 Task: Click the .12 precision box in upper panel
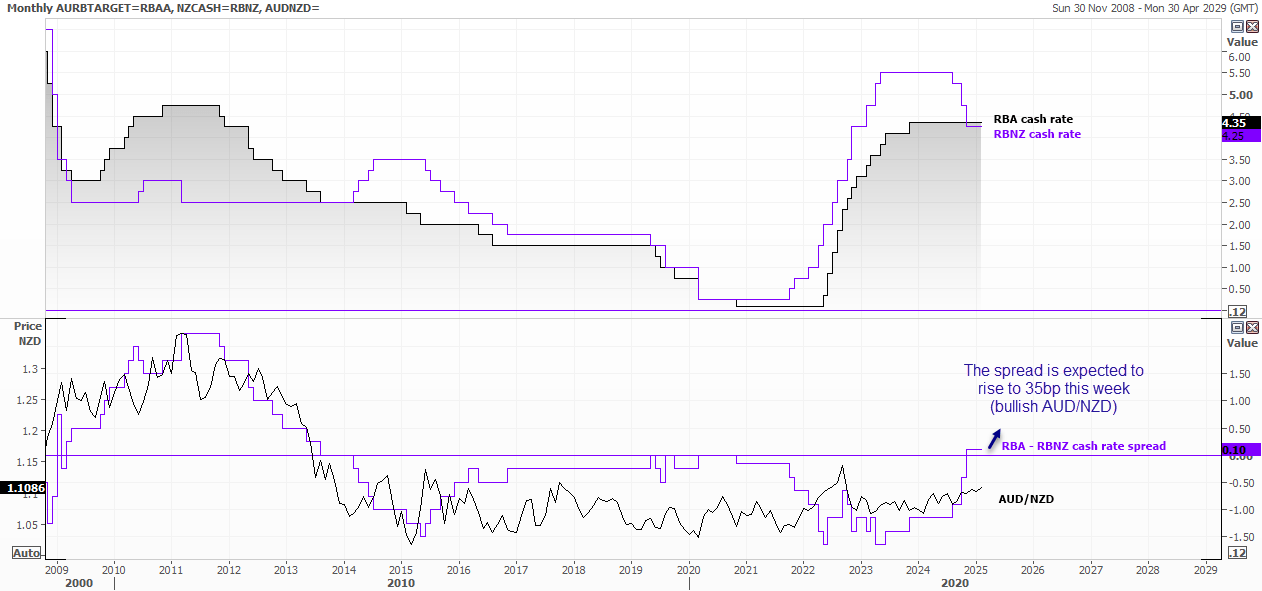click(1237, 312)
